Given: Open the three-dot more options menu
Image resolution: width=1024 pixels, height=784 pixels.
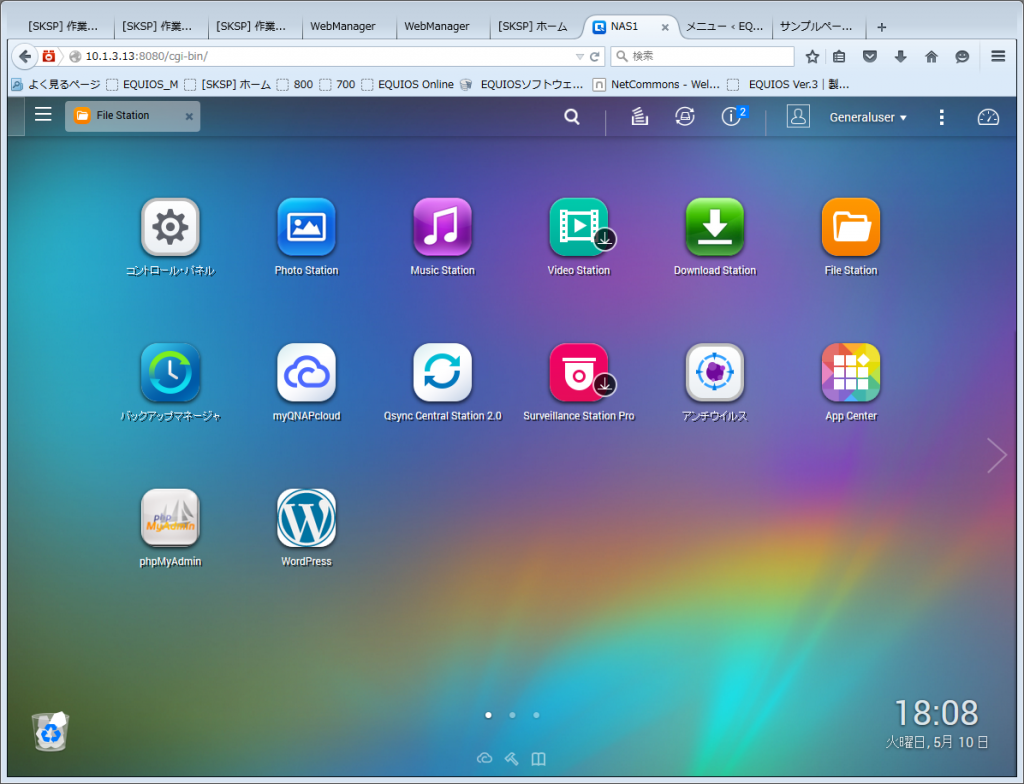Looking at the screenshot, I should pyautogui.click(x=941, y=117).
